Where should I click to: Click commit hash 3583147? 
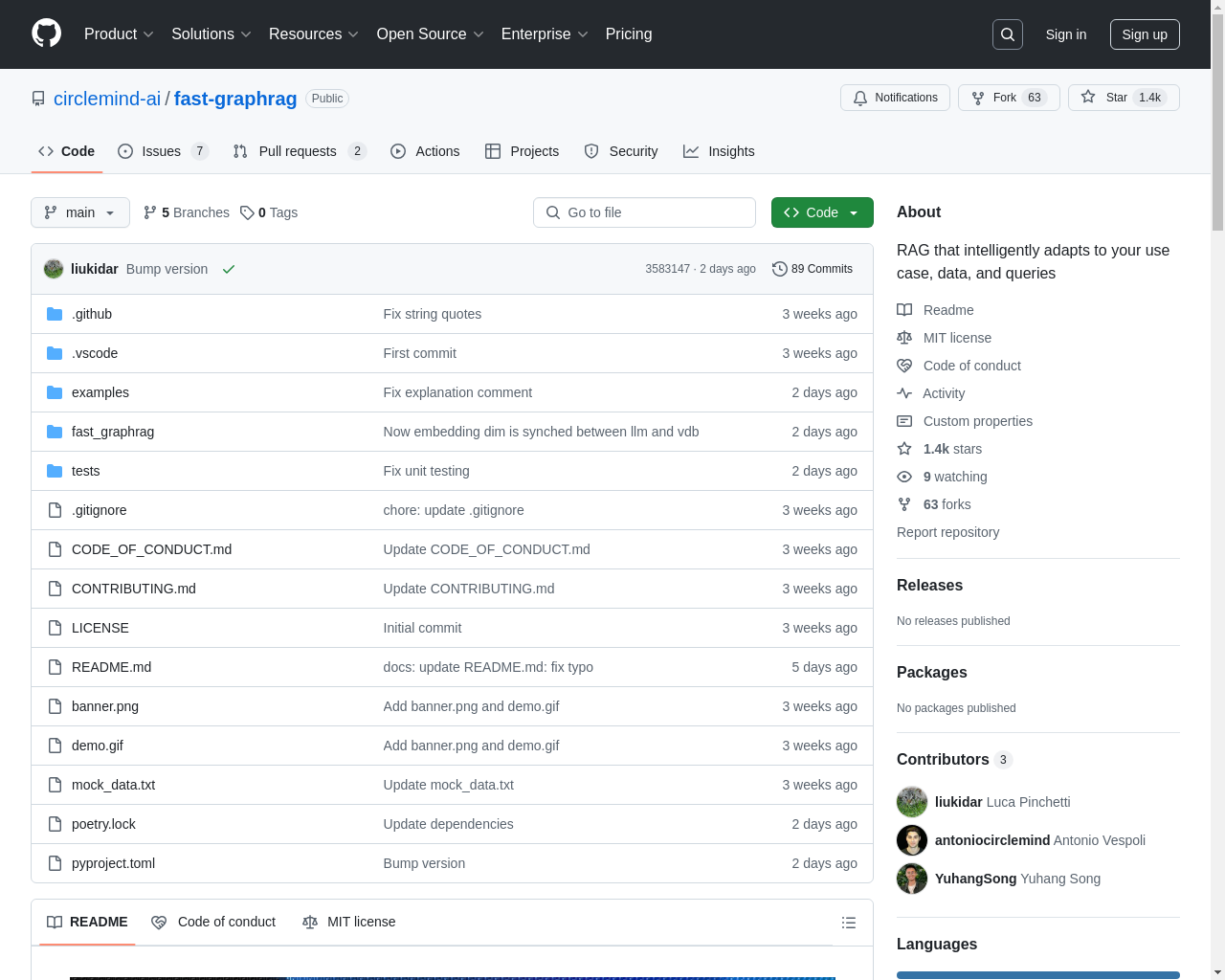[667, 269]
